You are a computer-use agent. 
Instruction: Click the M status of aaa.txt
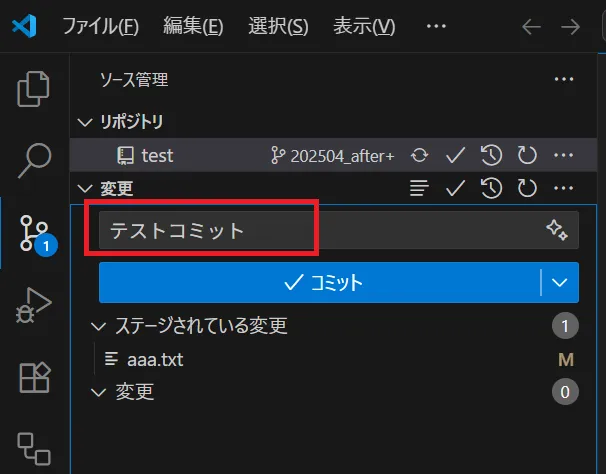566,360
